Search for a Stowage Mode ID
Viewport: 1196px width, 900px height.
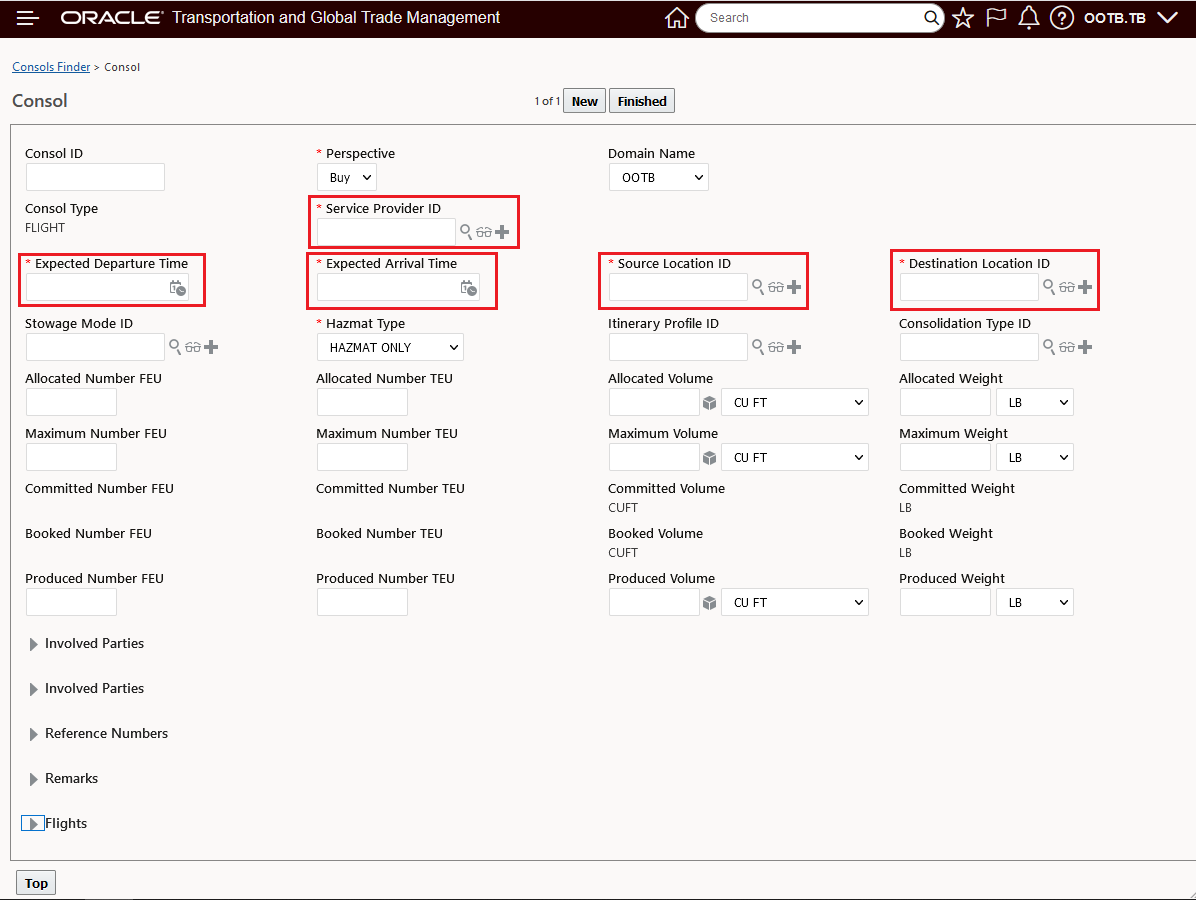tap(175, 346)
